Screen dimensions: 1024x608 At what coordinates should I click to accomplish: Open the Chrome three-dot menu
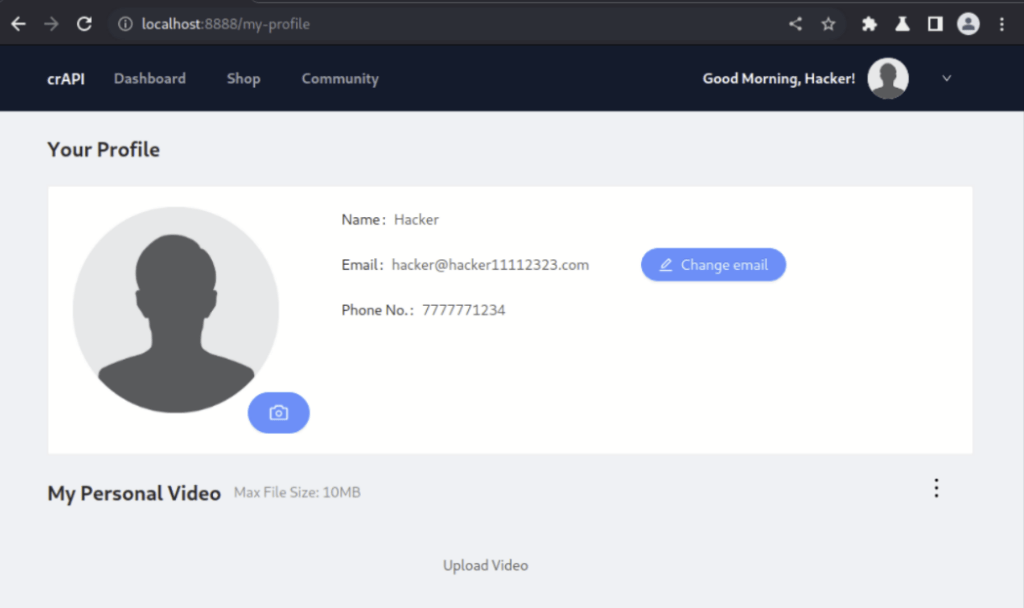(x=1001, y=24)
